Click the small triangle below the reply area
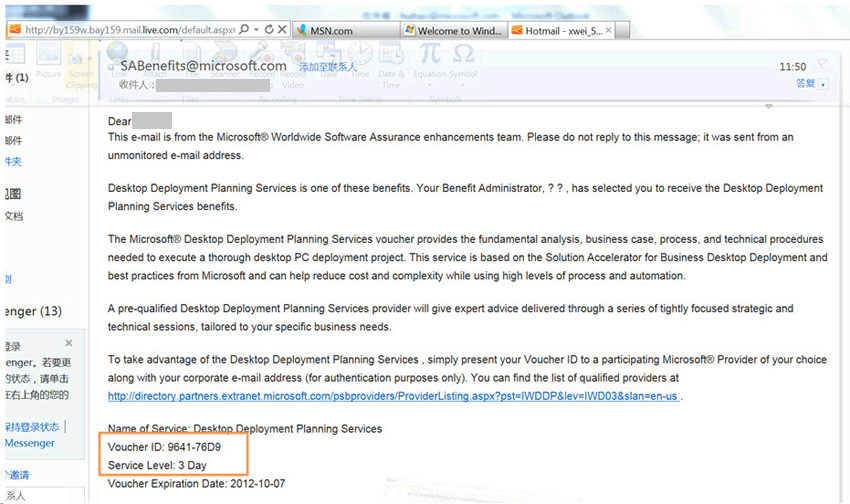850x504 pixels. coord(769,107)
